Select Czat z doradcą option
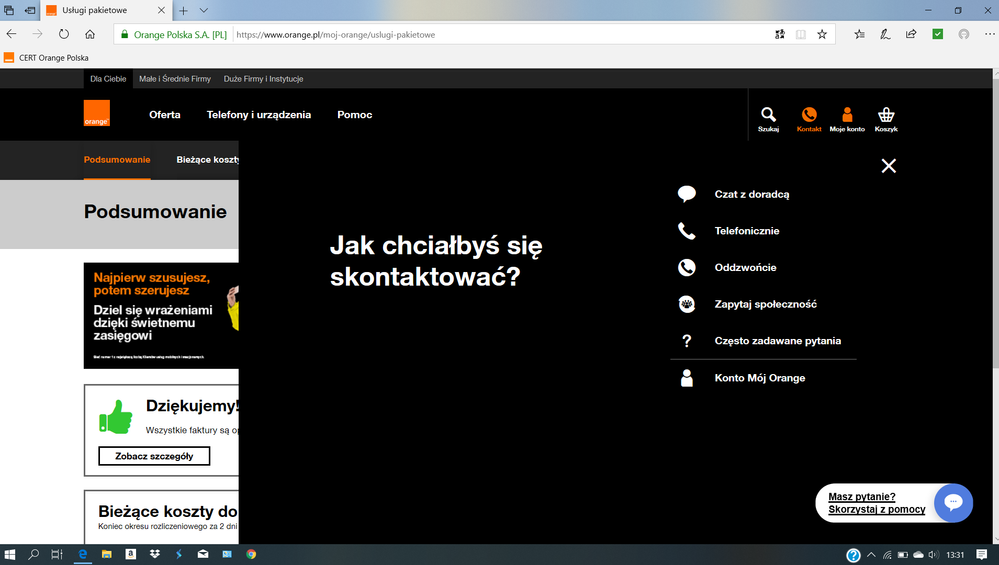This screenshot has height=565, width=999. pos(751,194)
